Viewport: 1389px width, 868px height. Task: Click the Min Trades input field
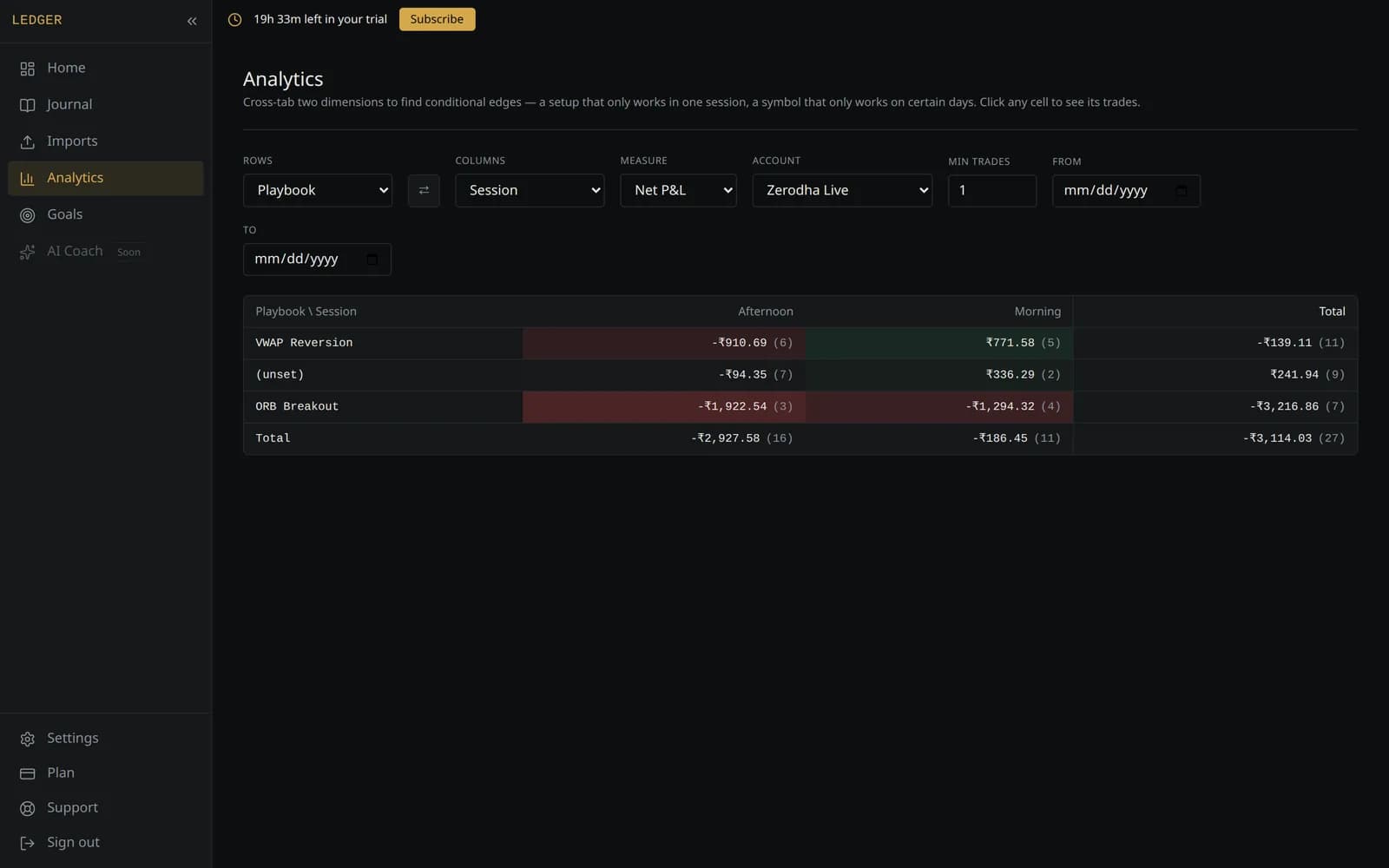pyautogui.click(x=992, y=191)
